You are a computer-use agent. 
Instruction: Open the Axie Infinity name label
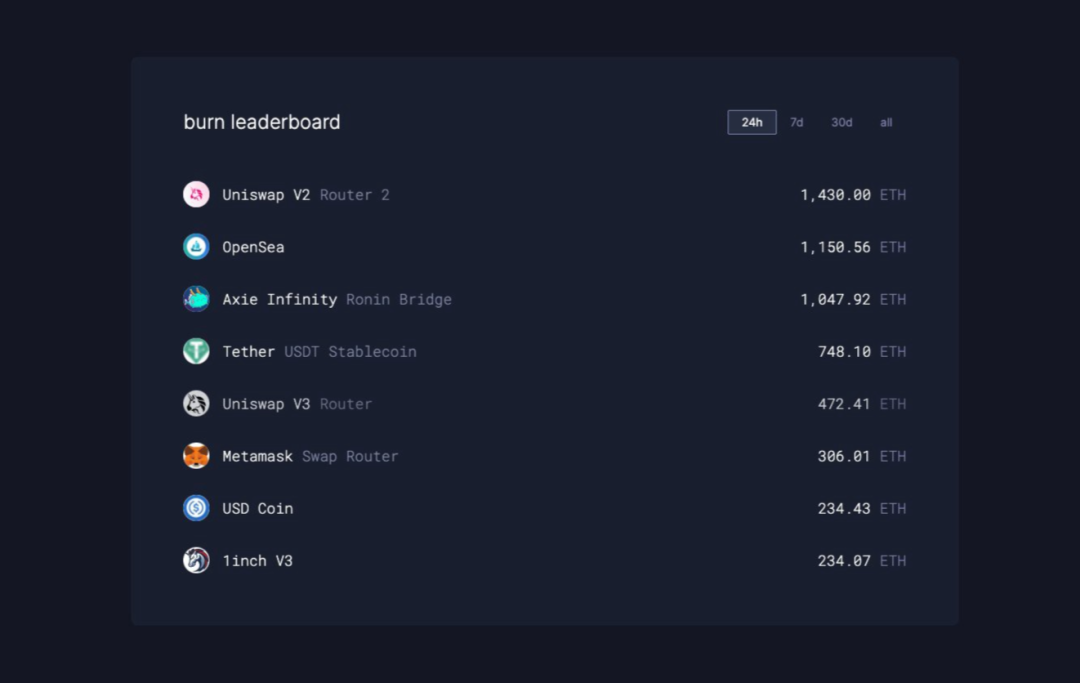point(280,300)
